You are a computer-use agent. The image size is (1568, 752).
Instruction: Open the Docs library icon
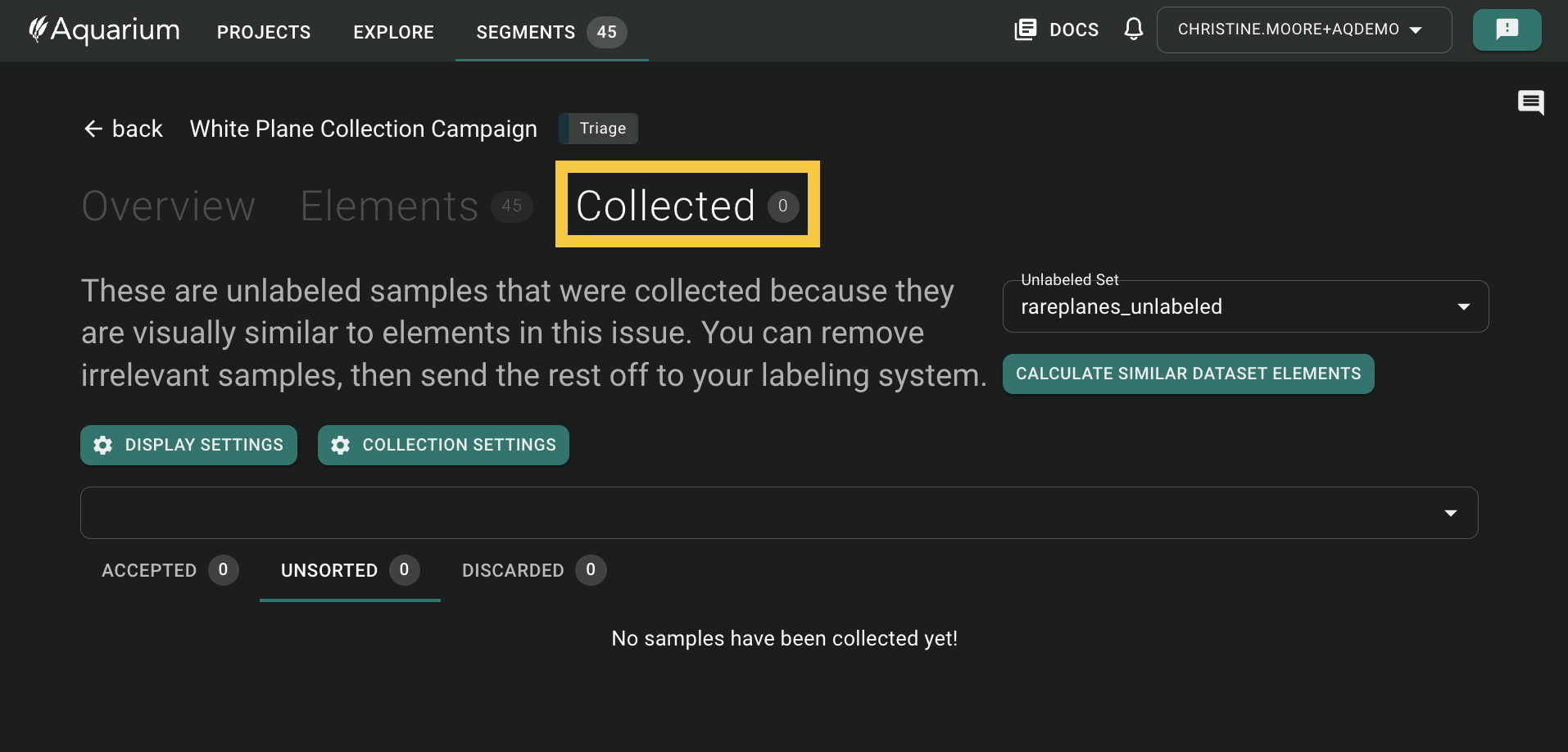tap(1025, 30)
